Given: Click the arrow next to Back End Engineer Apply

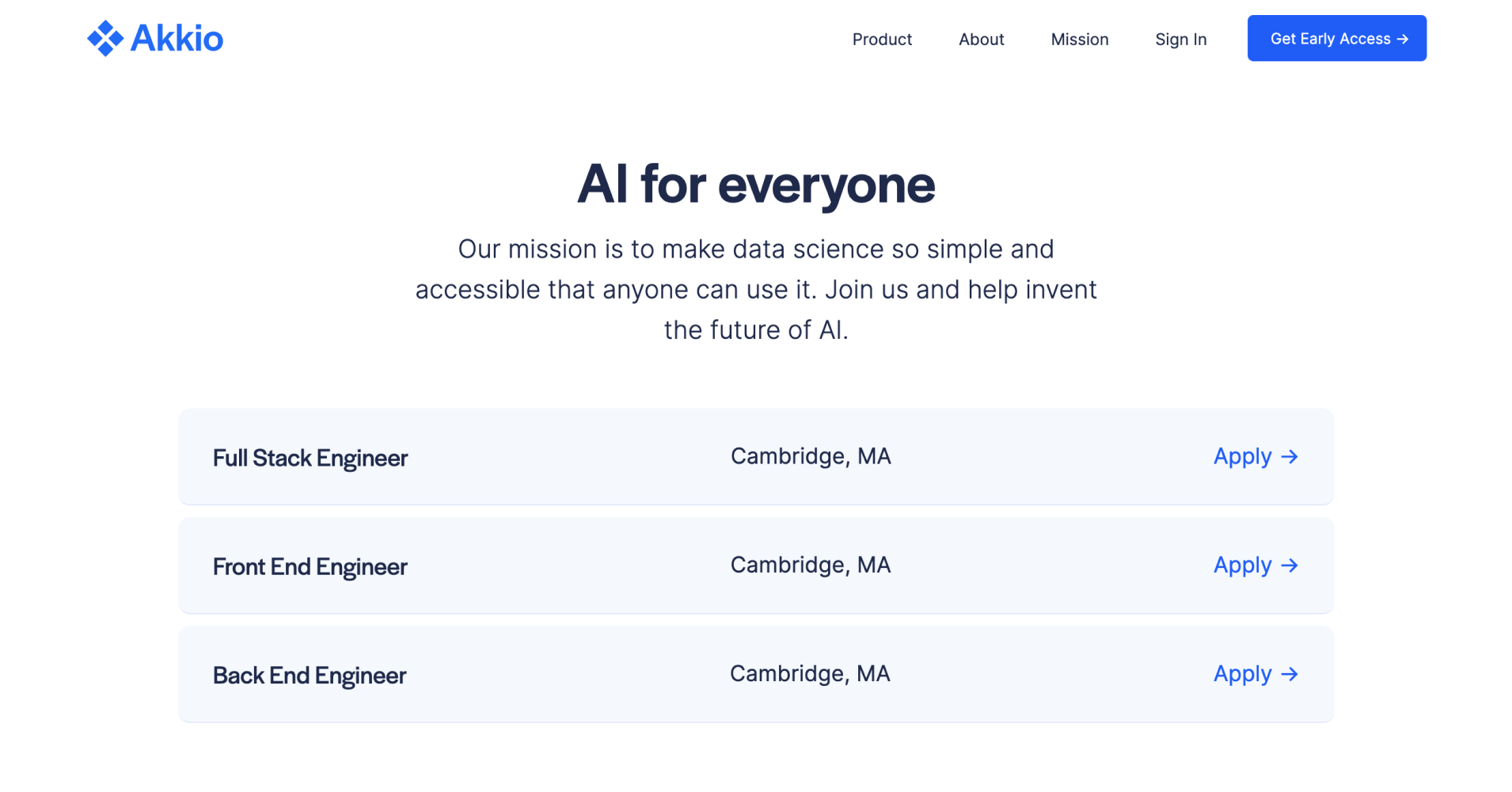Looking at the screenshot, I should click(1290, 675).
